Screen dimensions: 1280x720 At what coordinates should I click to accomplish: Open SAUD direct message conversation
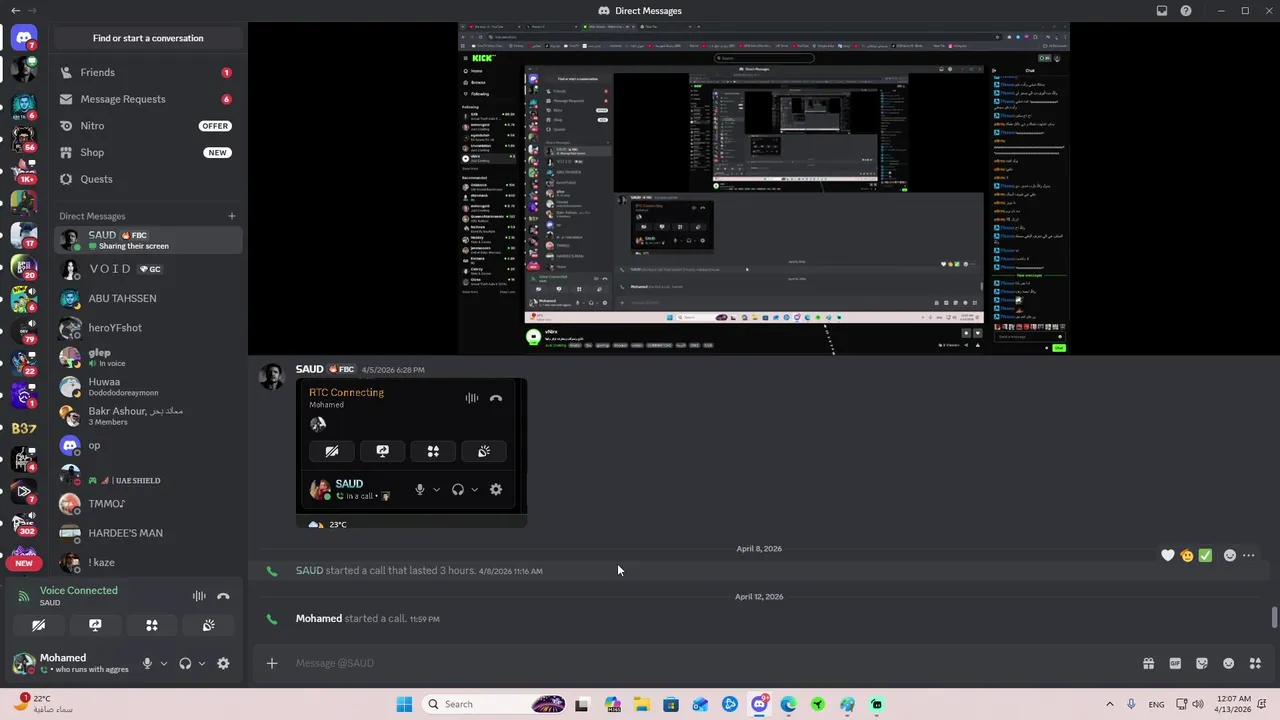[x=148, y=240]
